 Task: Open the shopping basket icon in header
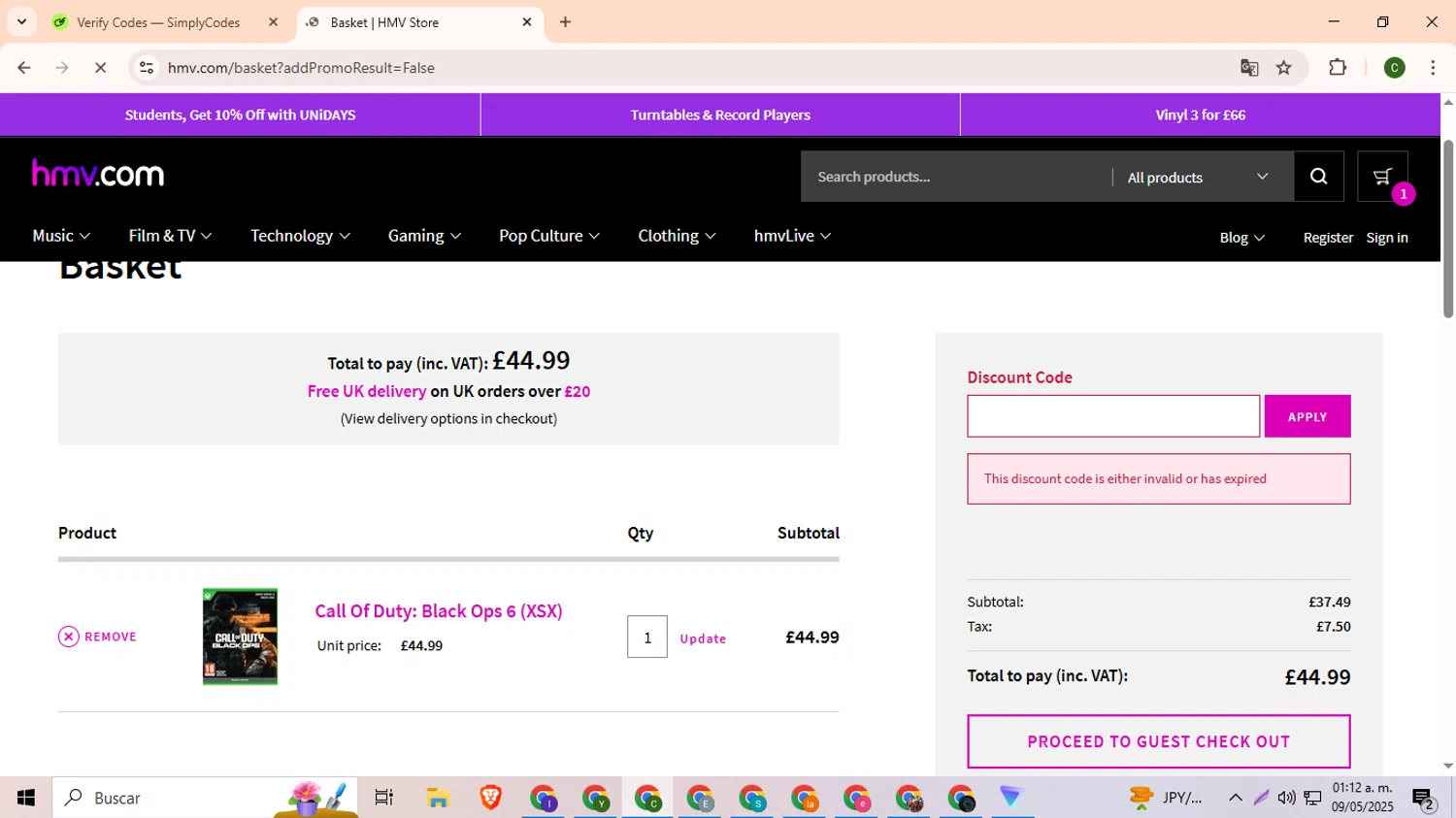click(x=1382, y=177)
